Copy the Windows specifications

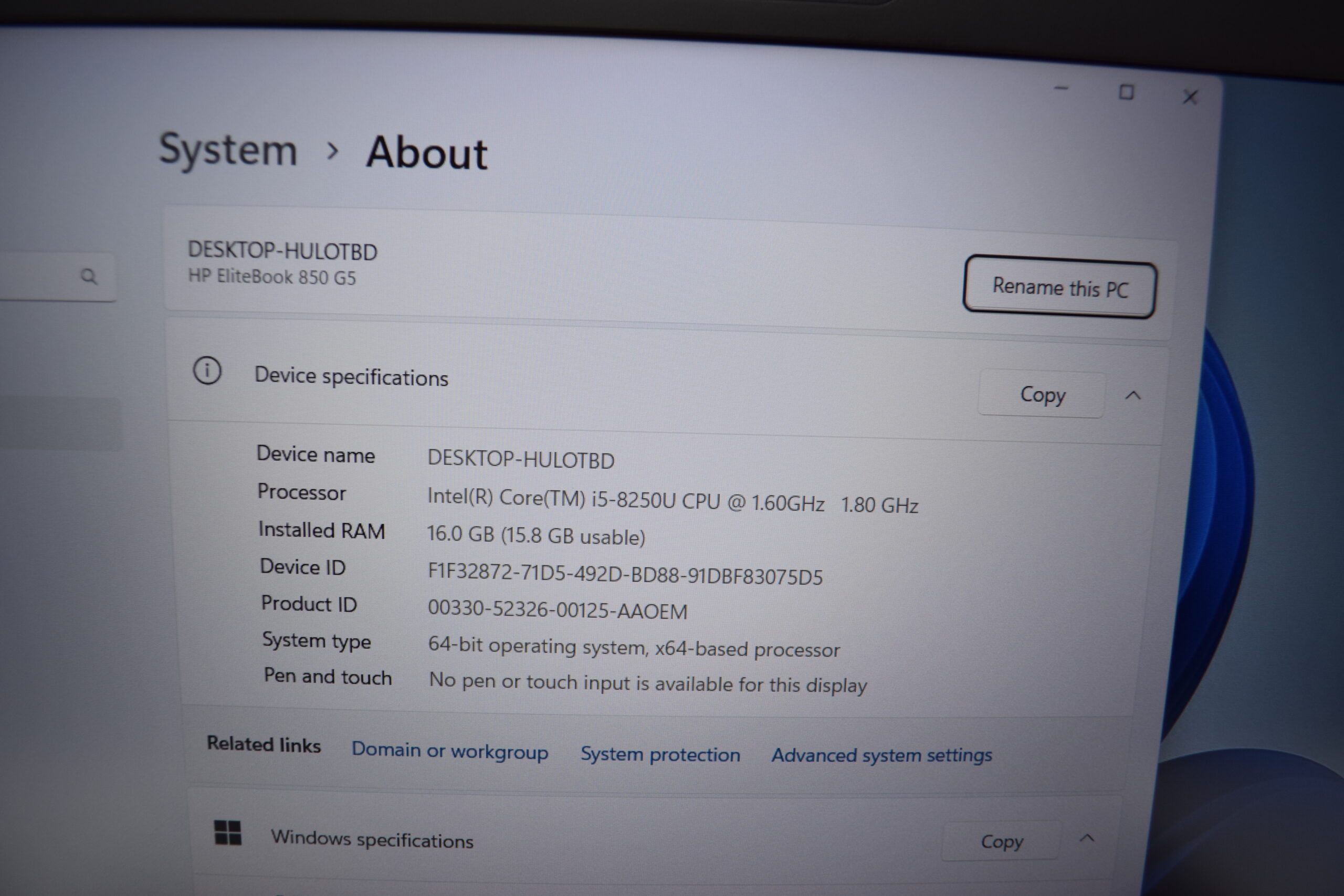coord(1002,841)
